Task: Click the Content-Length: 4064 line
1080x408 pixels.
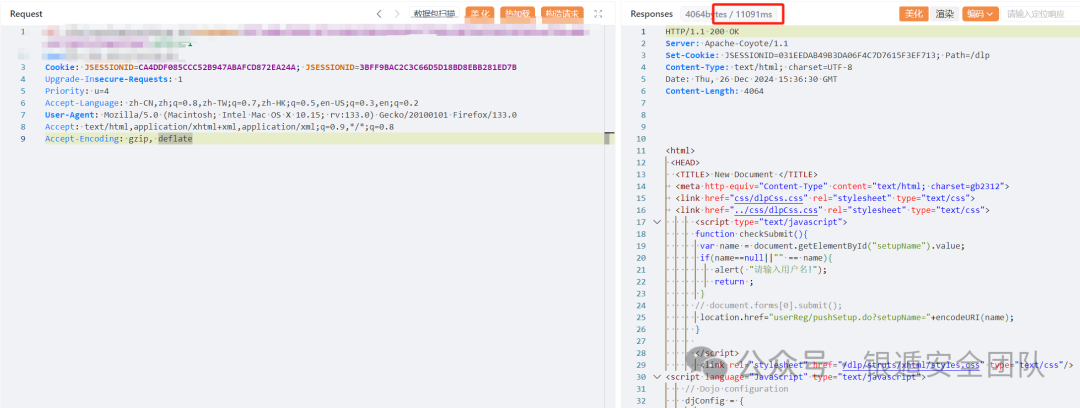Action: coord(714,91)
